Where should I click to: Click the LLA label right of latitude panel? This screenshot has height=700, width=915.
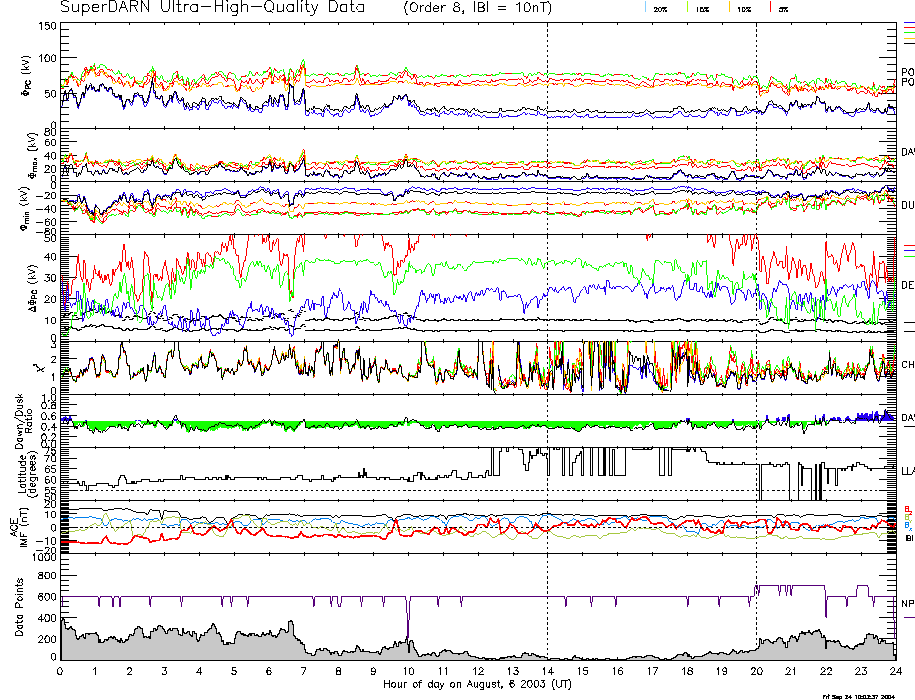pos(907,470)
